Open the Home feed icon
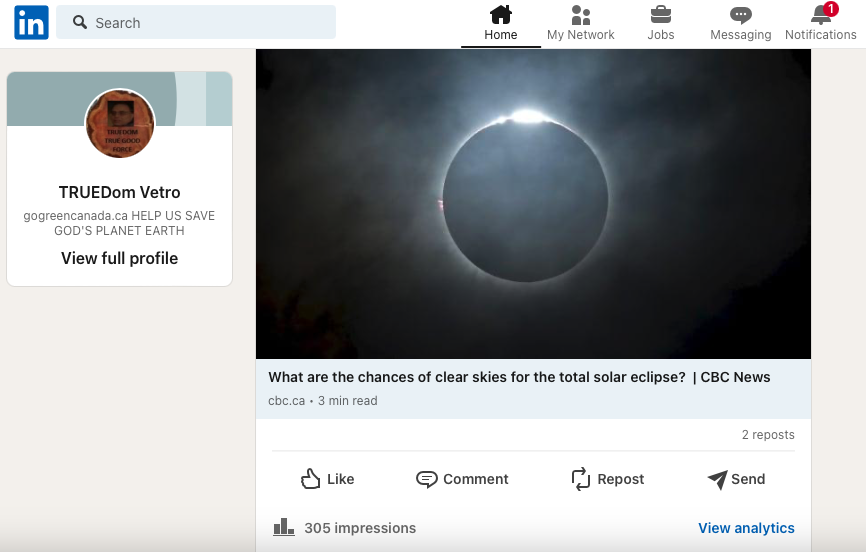This screenshot has height=552, width=866. [x=501, y=15]
